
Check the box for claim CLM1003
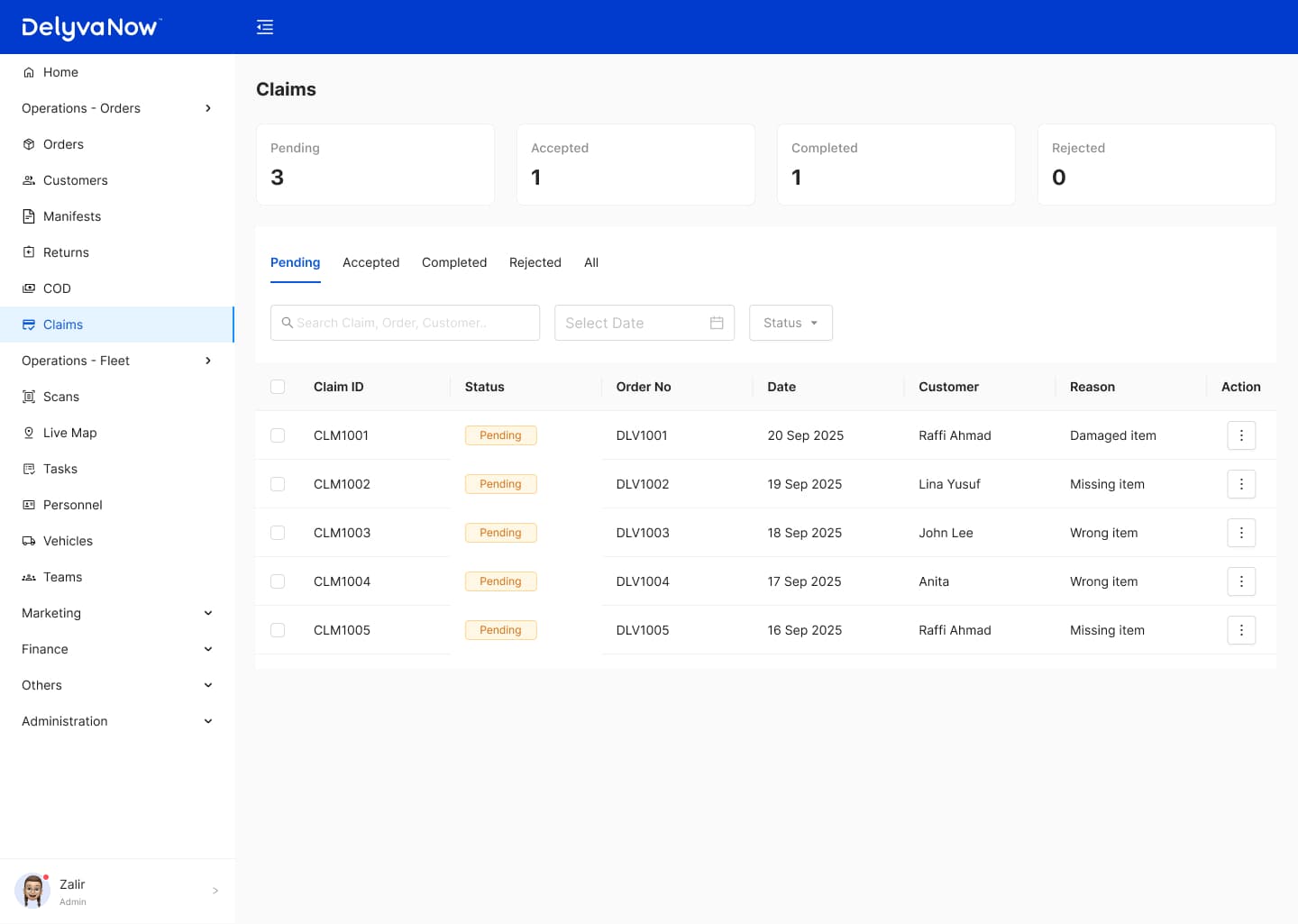pos(278,533)
